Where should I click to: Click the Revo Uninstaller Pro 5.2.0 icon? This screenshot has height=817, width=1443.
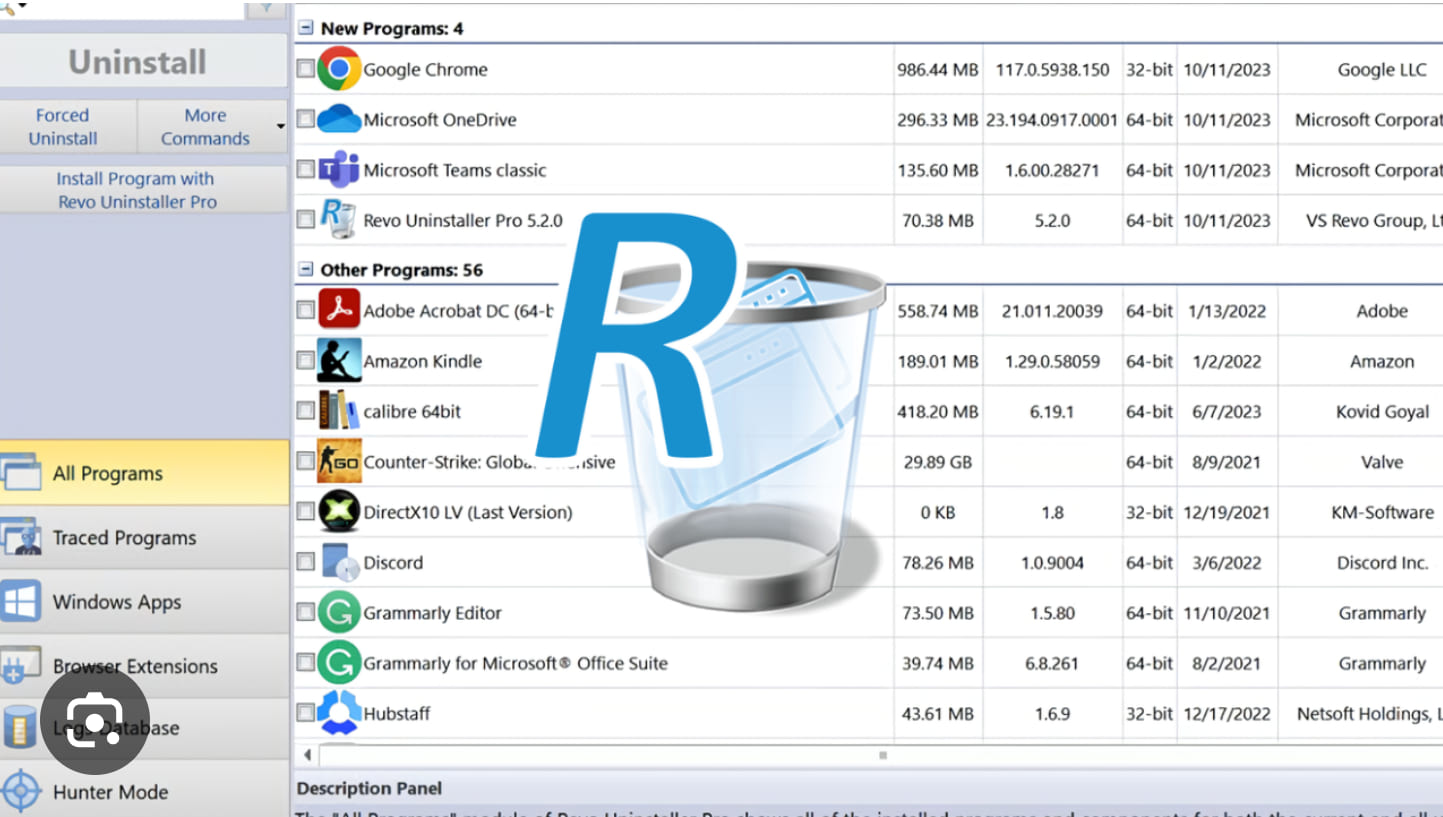[x=338, y=220]
